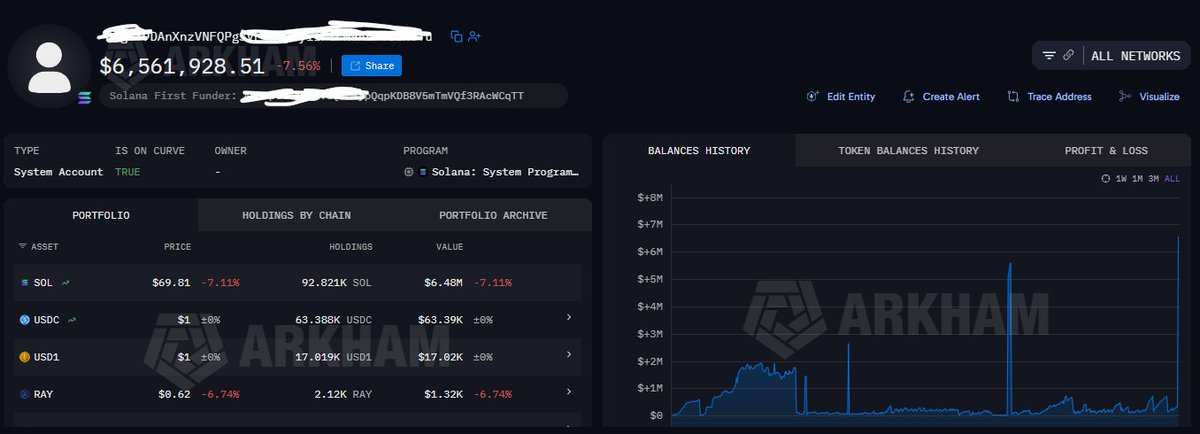
Task: Open the Edit Entity link
Action: click(x=851, y=97)
